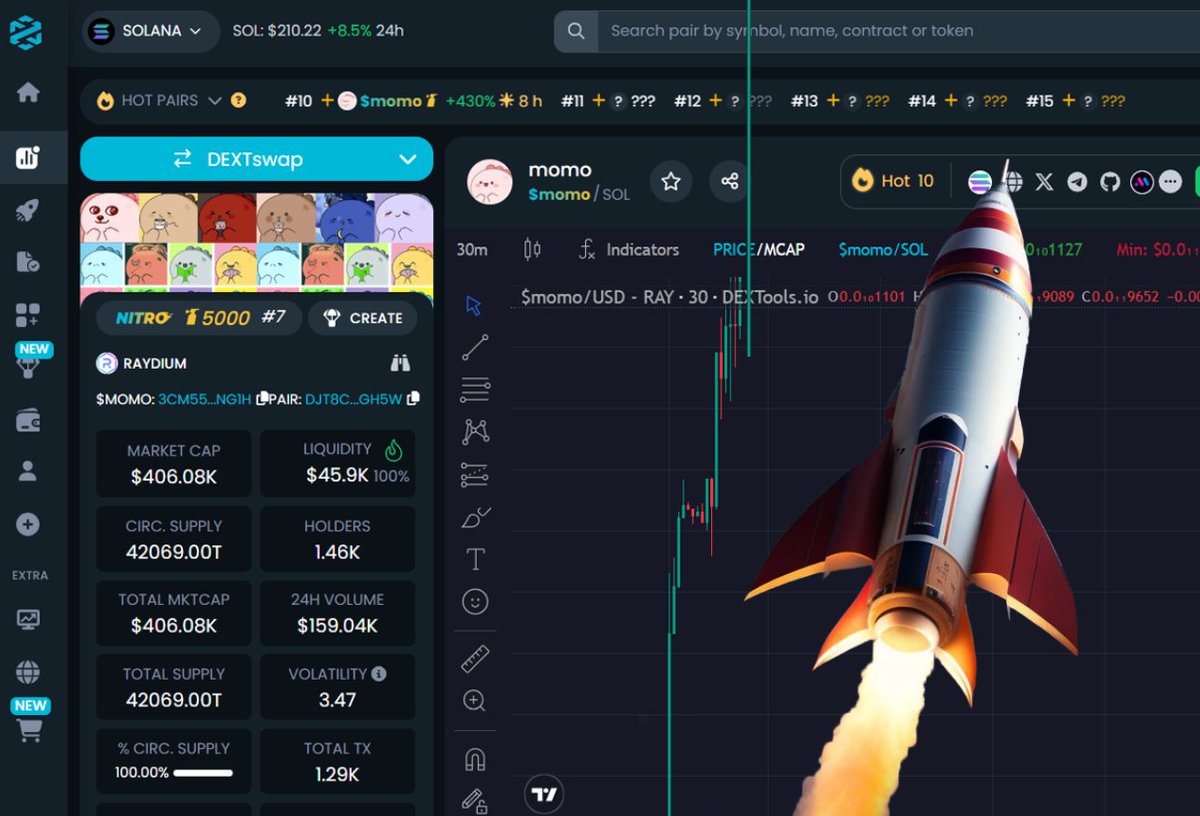This screenshot has width=1200, height=816.
Task: Open the wallet sidebar icon
Action: pyautogui.click(x=28, y=421)
